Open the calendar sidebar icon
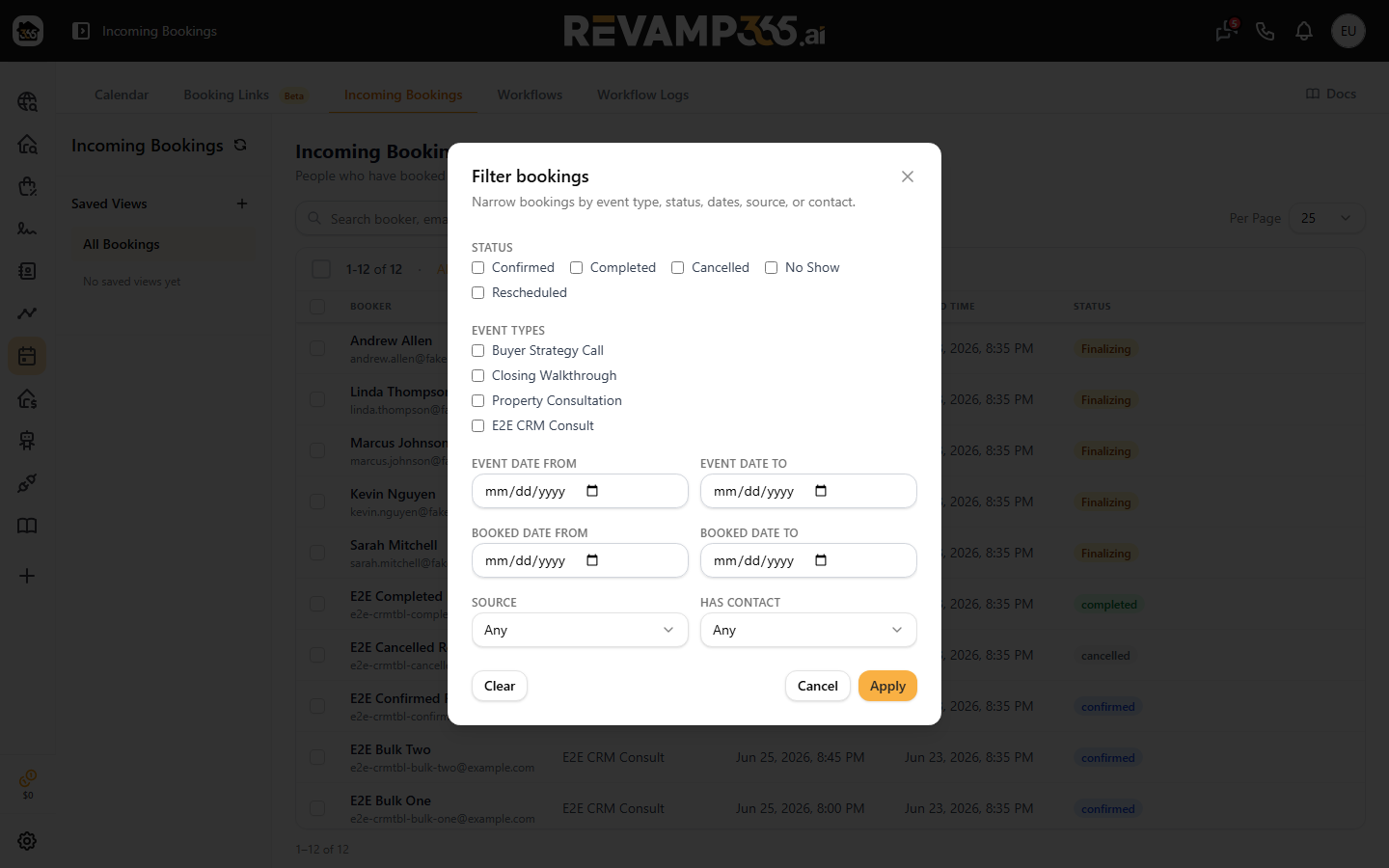Viewport: 1389px width, 868px height. 27,356
